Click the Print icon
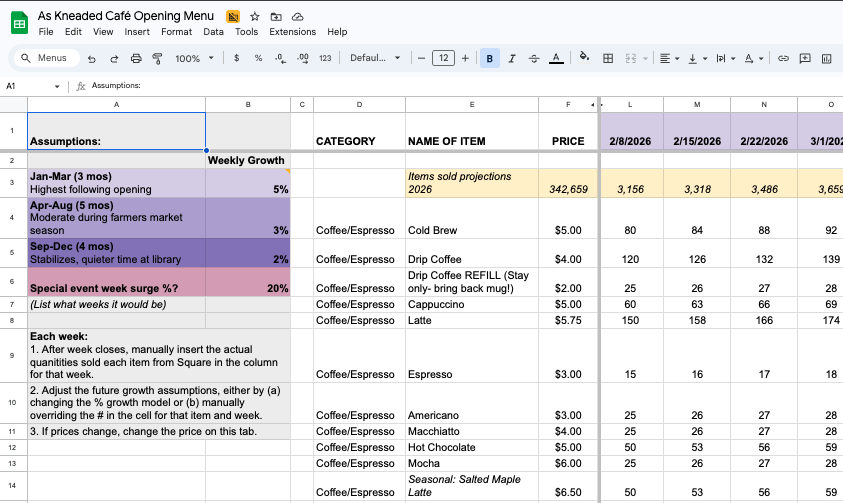This screenshot has height=503, width=843. 136,59
